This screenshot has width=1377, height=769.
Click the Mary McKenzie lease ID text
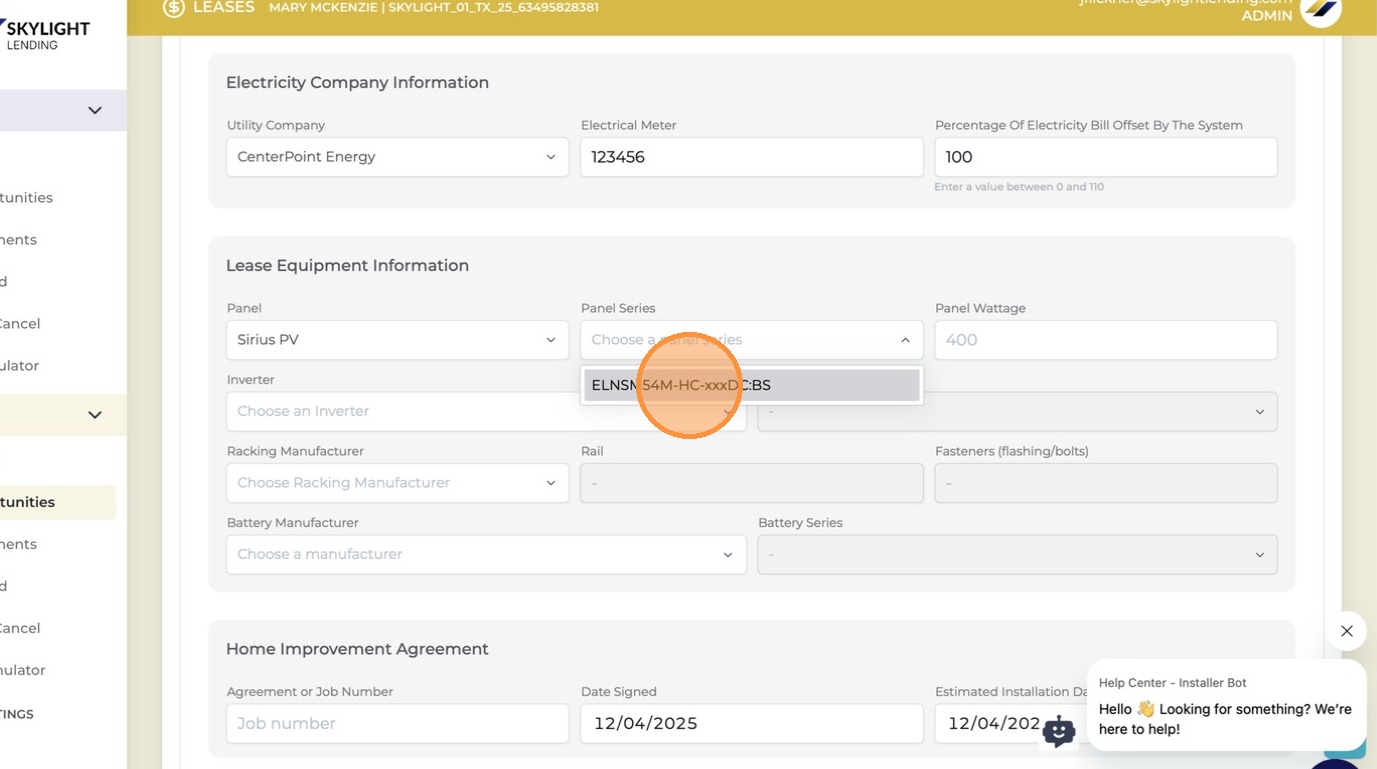tap(434, 7)
